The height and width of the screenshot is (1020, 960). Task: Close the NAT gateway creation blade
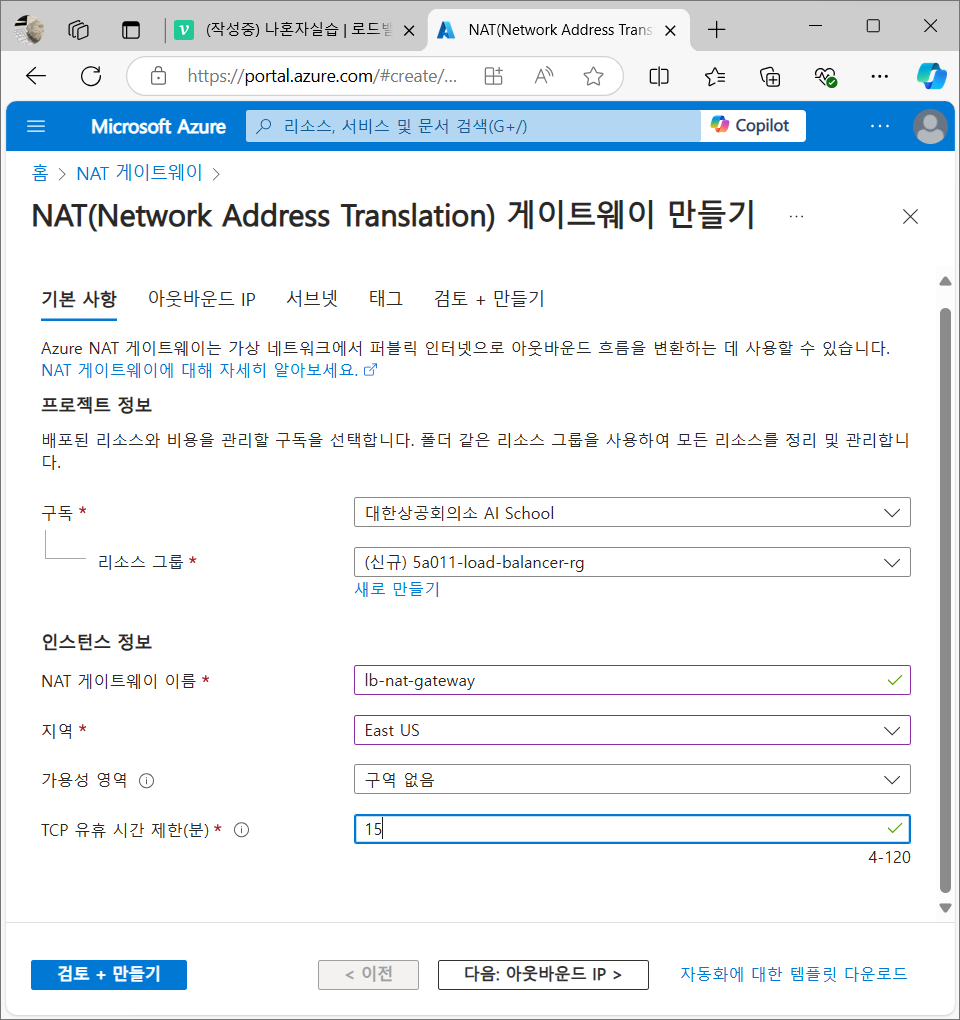[910, 217]
